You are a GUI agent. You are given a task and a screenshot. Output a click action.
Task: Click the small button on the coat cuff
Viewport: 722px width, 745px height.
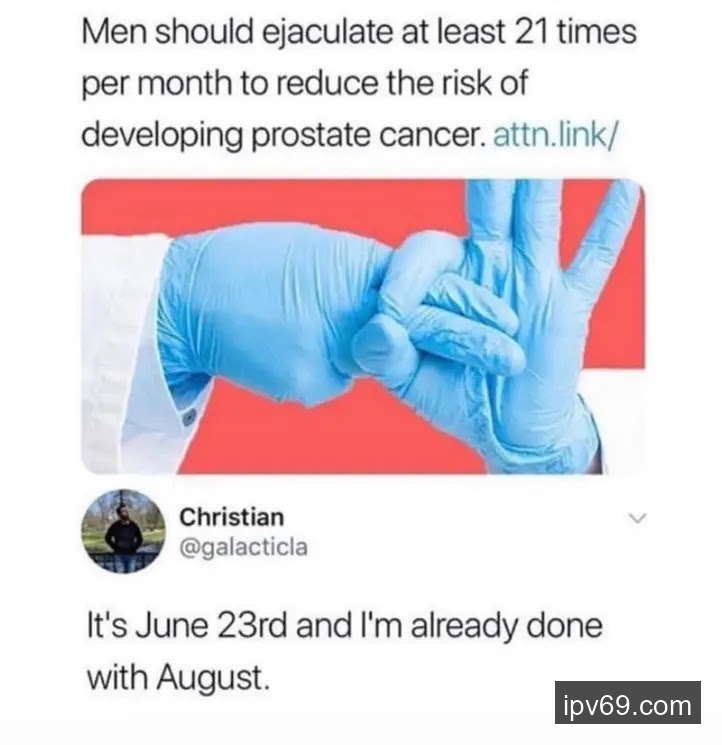[x=190, y=416]
